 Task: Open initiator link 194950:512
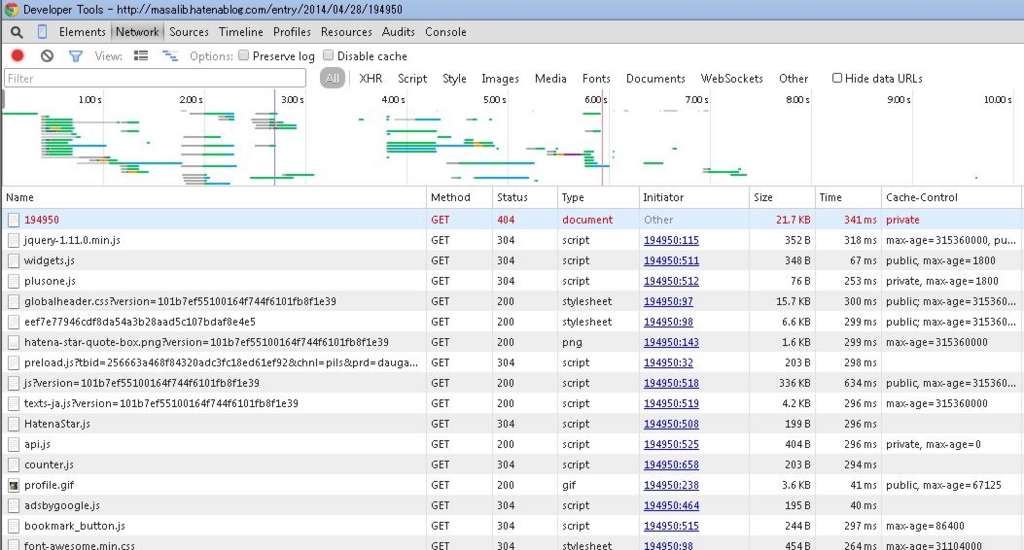671,281
